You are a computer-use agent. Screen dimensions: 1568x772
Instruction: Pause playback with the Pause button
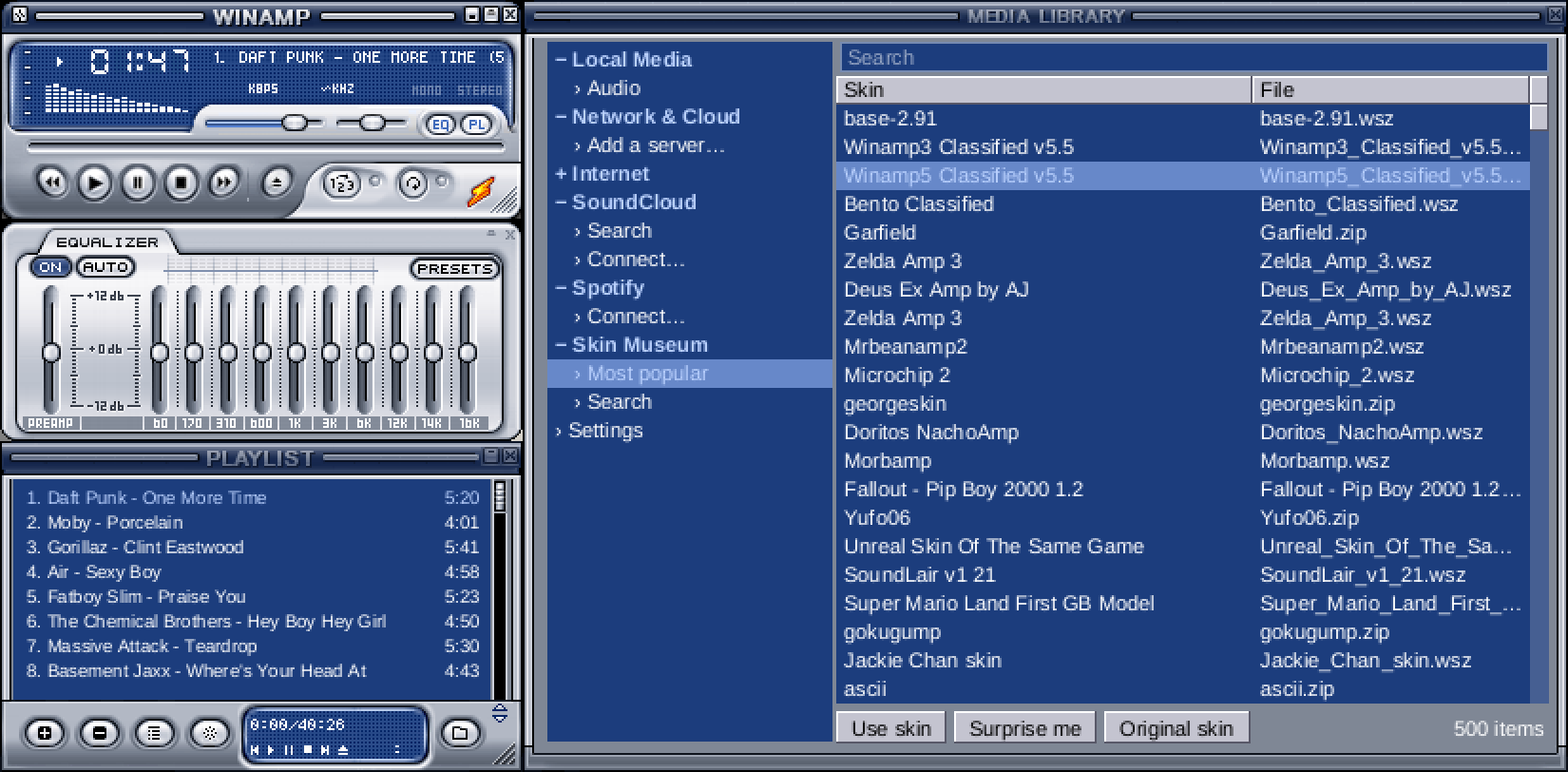click(138, 183)
